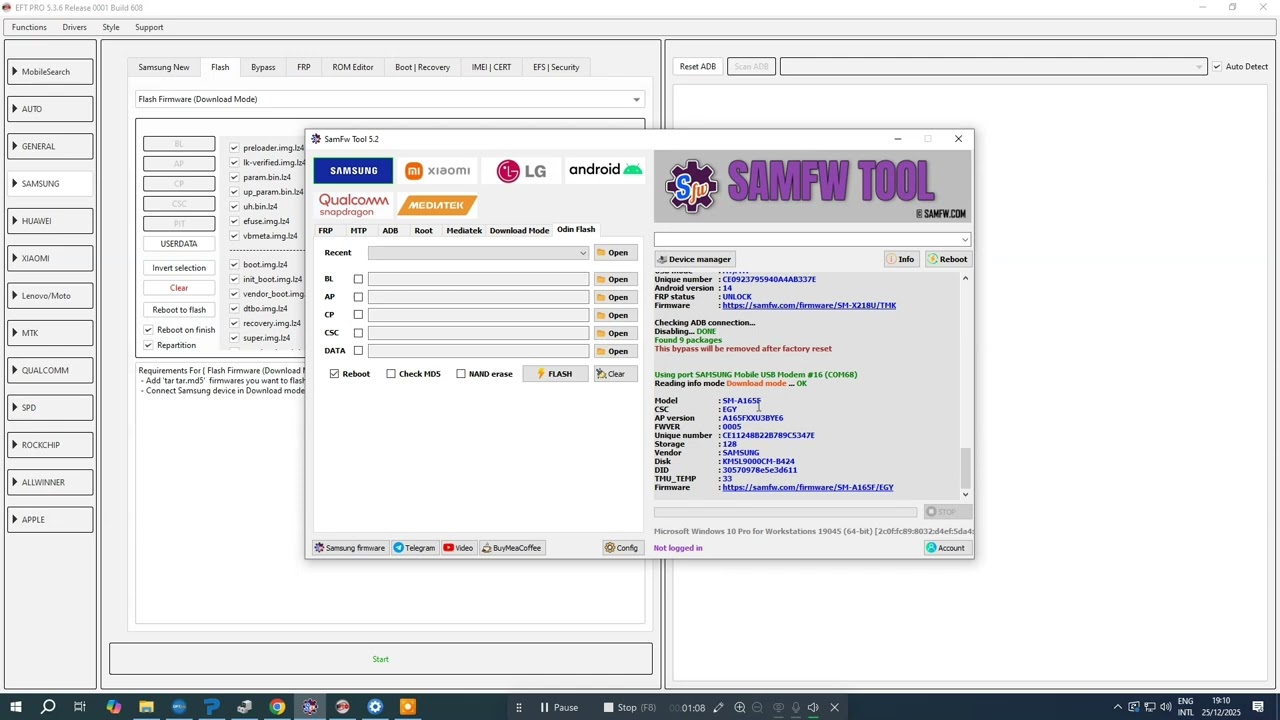
Task: Open File Explorer from the taskbar
Action: (146, 707)
